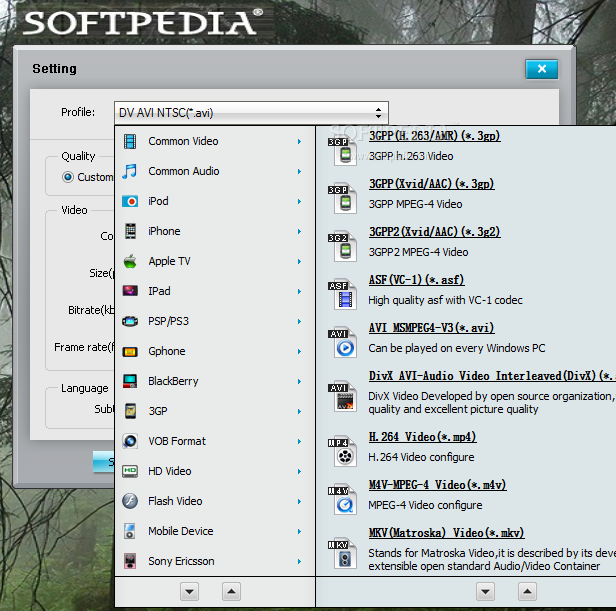Expand the Common Video submenu arrow

tap(299, 141)
